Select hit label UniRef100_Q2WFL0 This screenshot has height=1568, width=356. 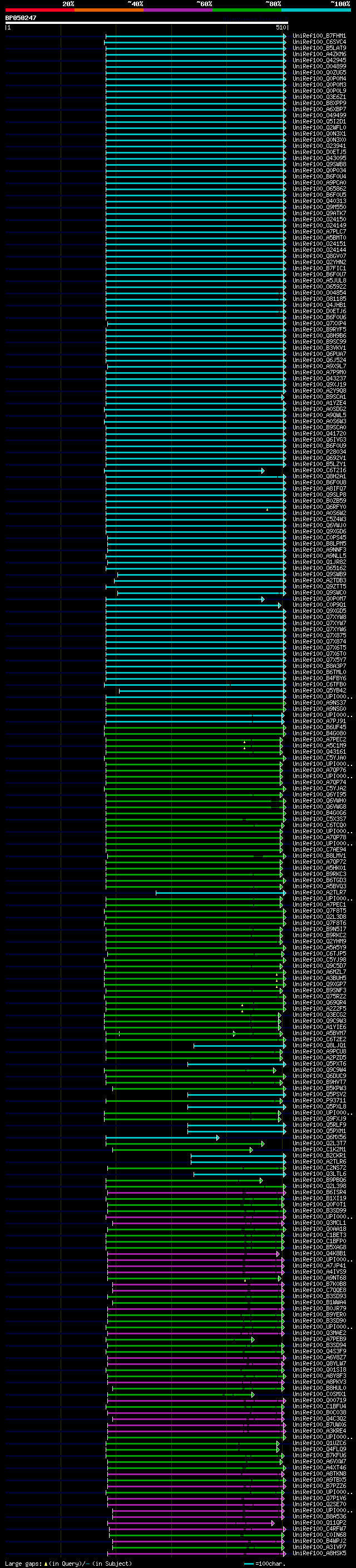click(319, 128)
